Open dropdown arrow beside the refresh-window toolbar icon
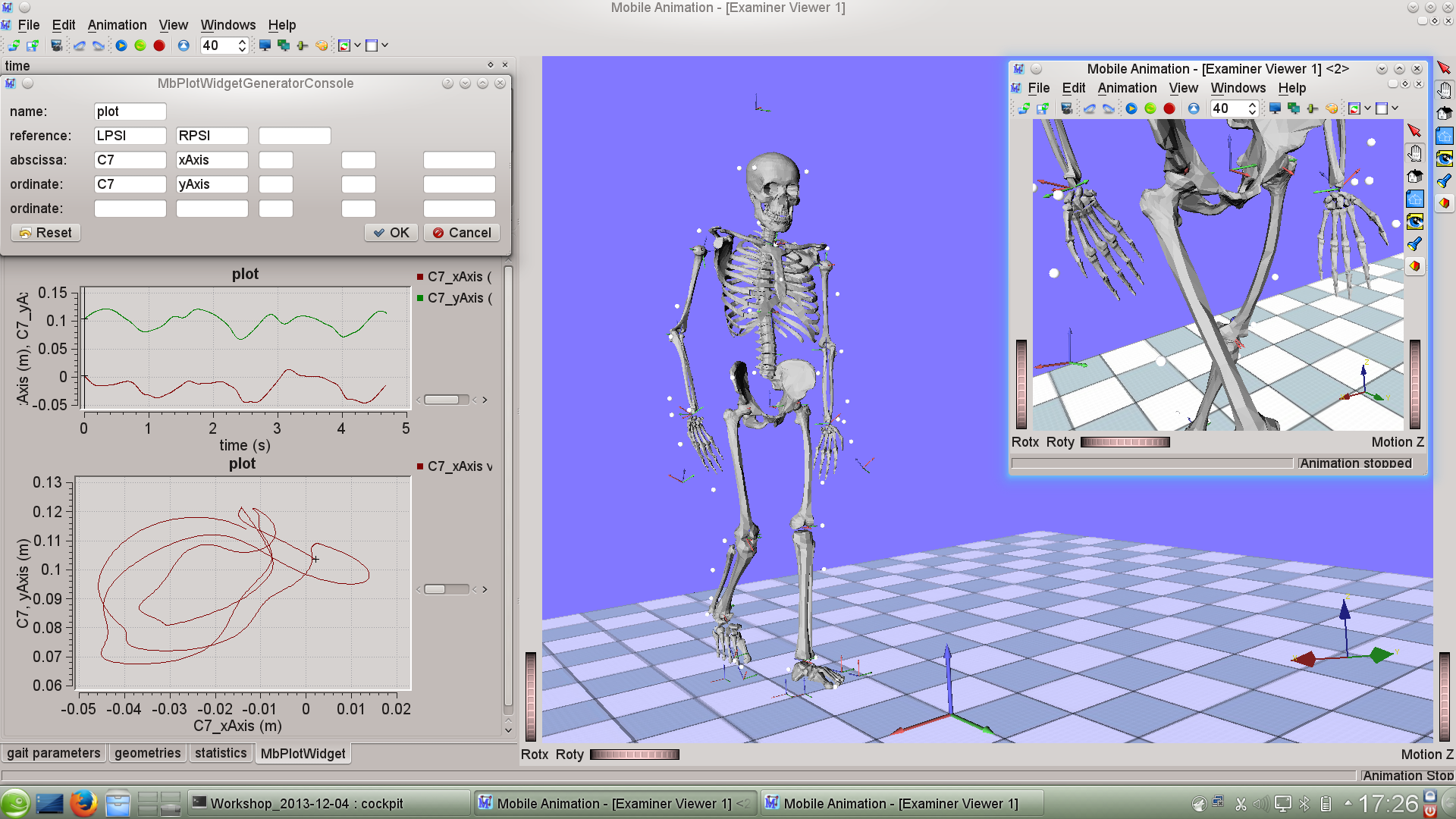This screenshot has height=819, width=1456. [x=358, y=45]
